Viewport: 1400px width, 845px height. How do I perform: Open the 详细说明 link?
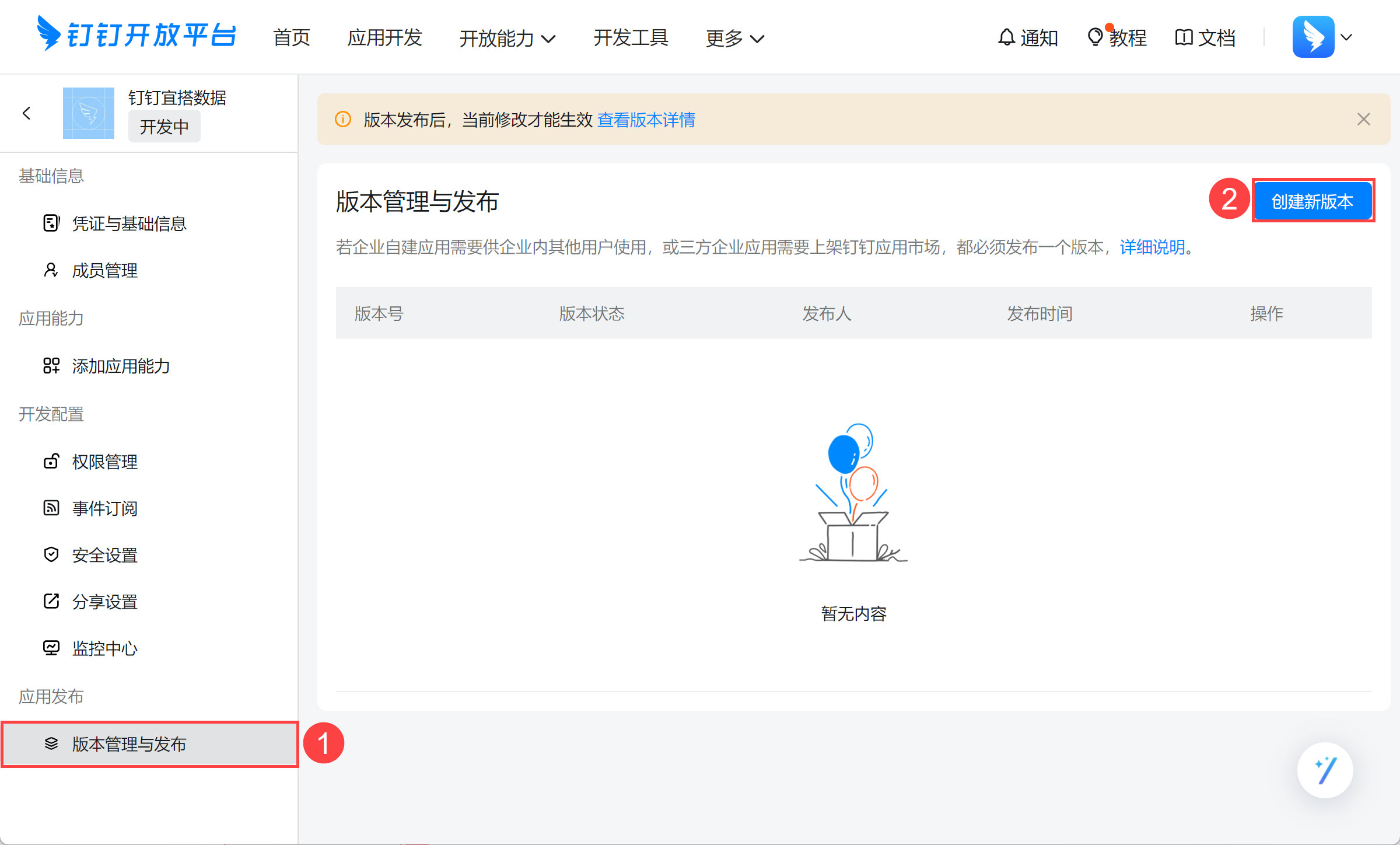pyautogui.click(x=1152, y=247)
